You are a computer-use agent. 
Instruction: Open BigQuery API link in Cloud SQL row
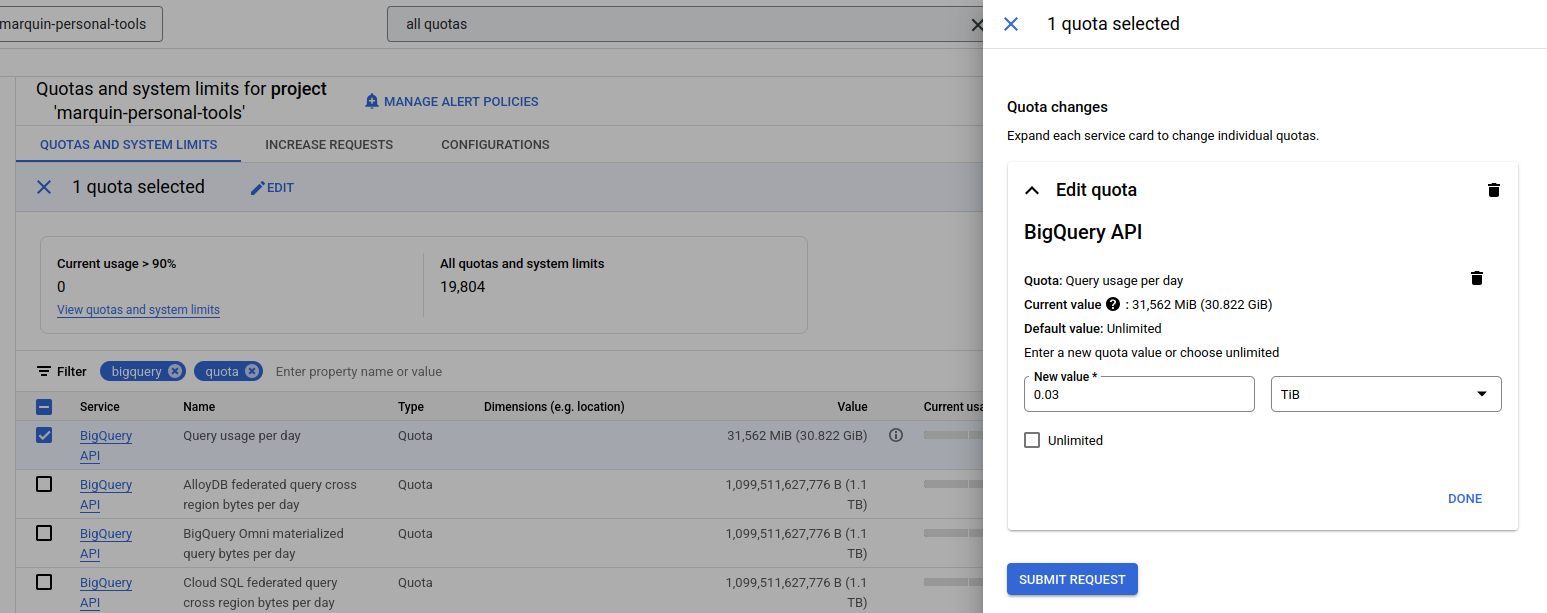click(x=106, y=592)
